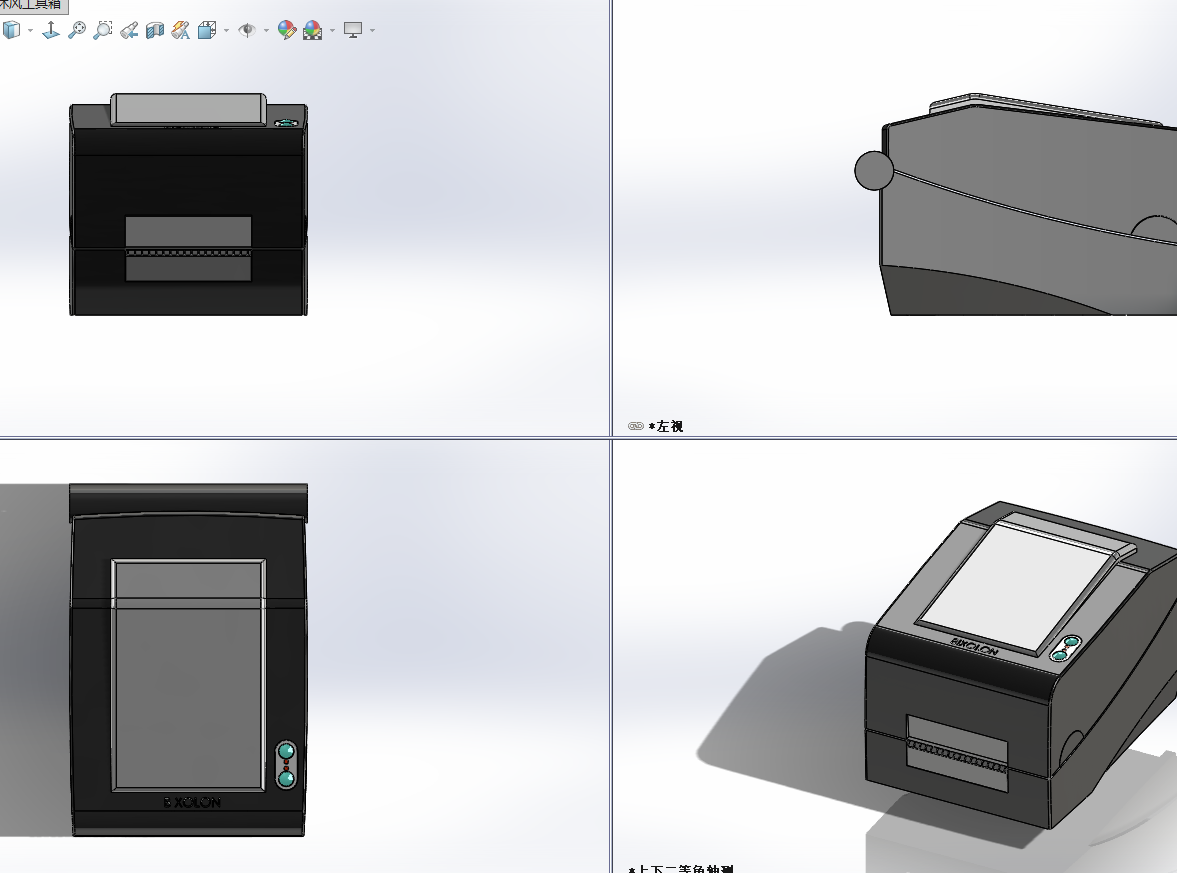
Task: Expand the View Settings dropdown arrow
Action: pyautogui.click(x=372, y=31)
